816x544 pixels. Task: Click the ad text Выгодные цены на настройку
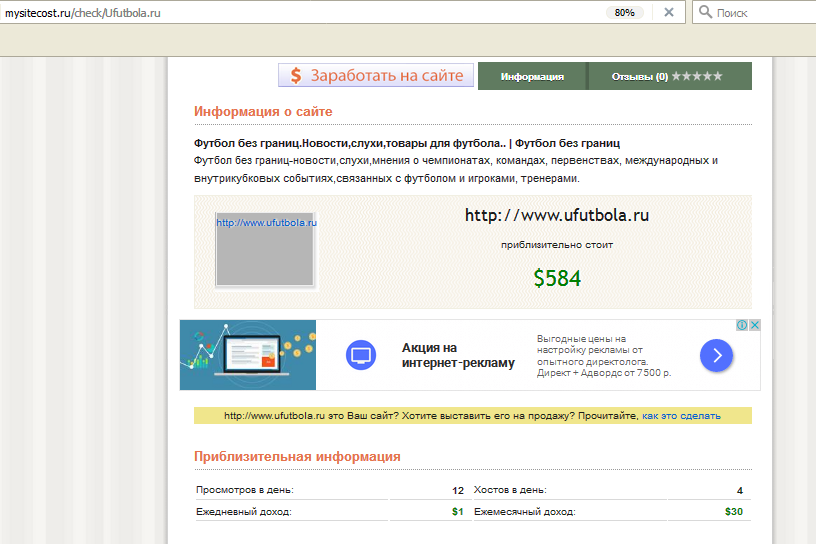[604, 356]
